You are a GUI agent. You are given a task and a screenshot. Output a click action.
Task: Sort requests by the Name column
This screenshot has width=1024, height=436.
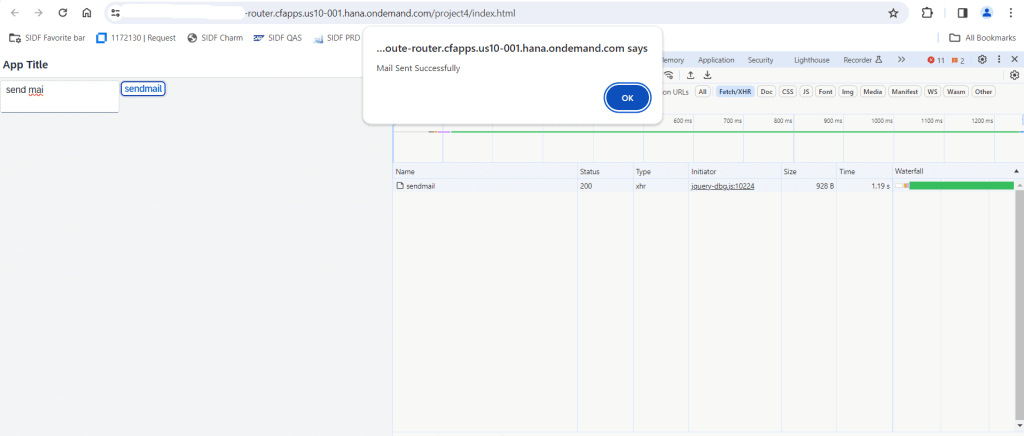coord(485,171)
